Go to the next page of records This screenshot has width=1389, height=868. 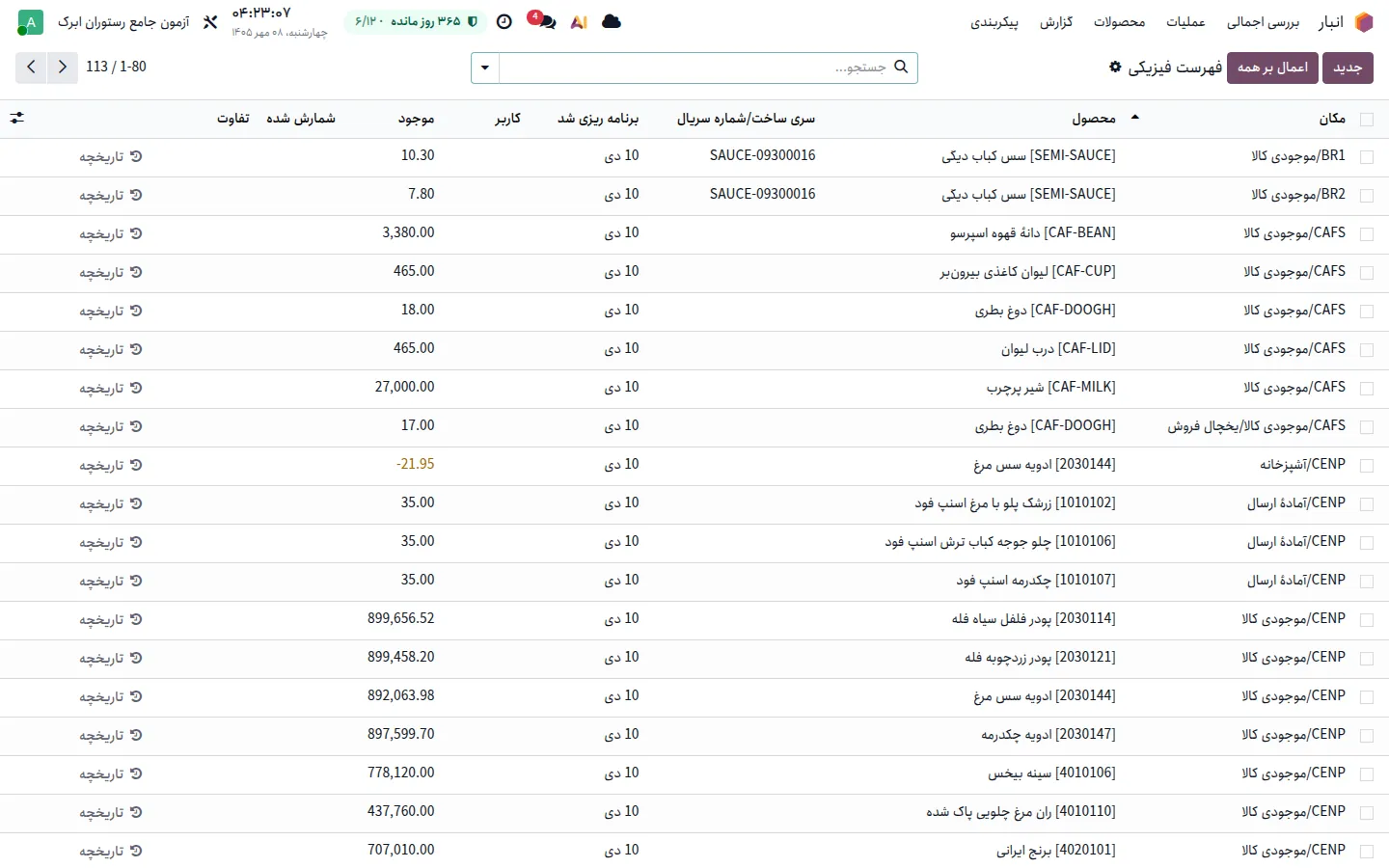pyautogui.click(x=31, y=68)
